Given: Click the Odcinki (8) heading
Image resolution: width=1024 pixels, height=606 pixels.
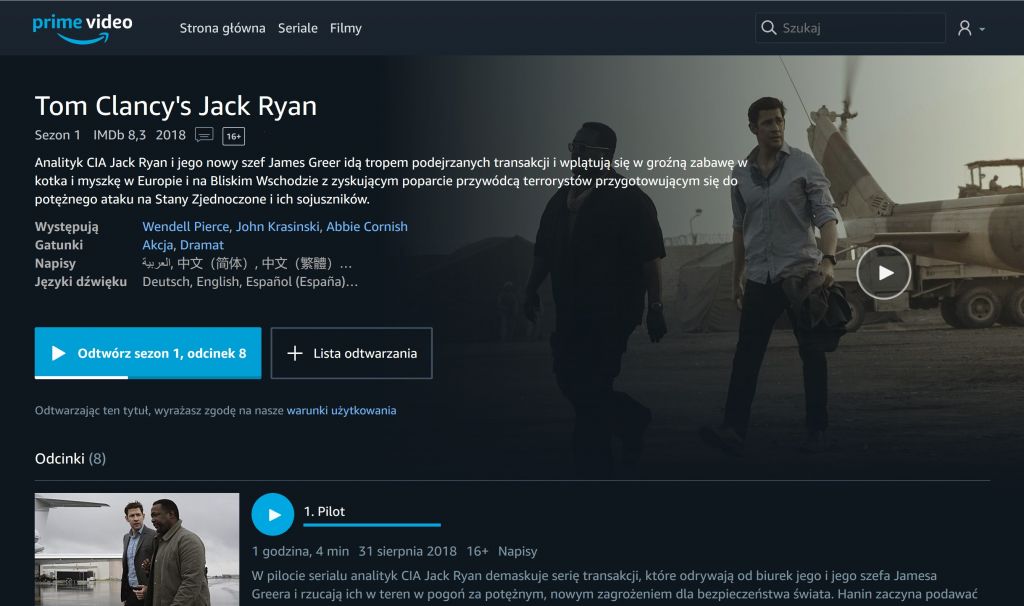Looking at the screenshot, I should (x=70, y=458).
